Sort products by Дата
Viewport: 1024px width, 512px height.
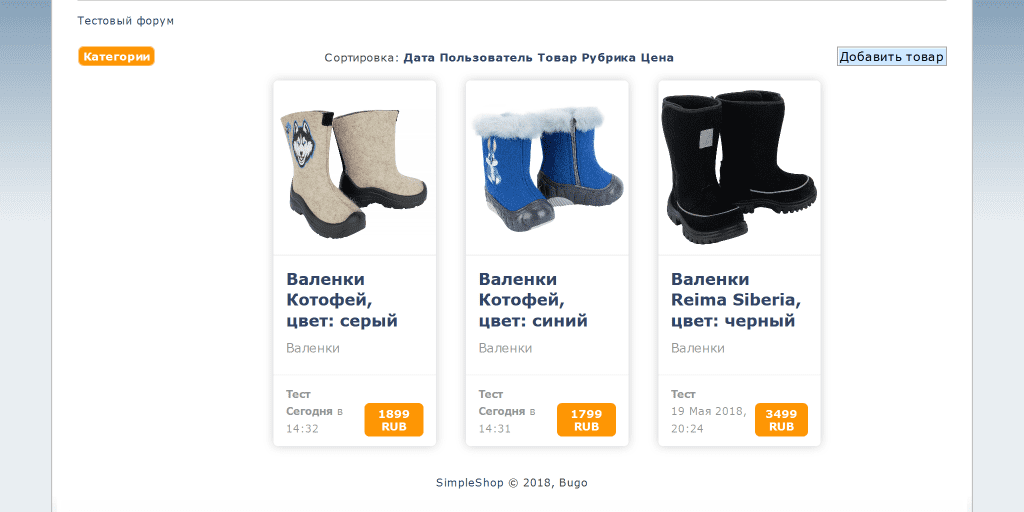pos(420,57)
